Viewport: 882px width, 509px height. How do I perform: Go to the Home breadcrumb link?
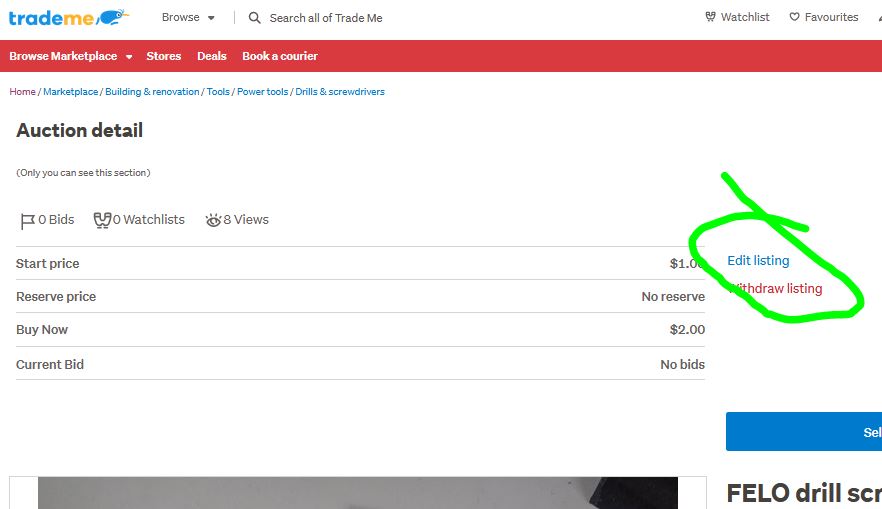pyautogui.click(x=22, y=92)
